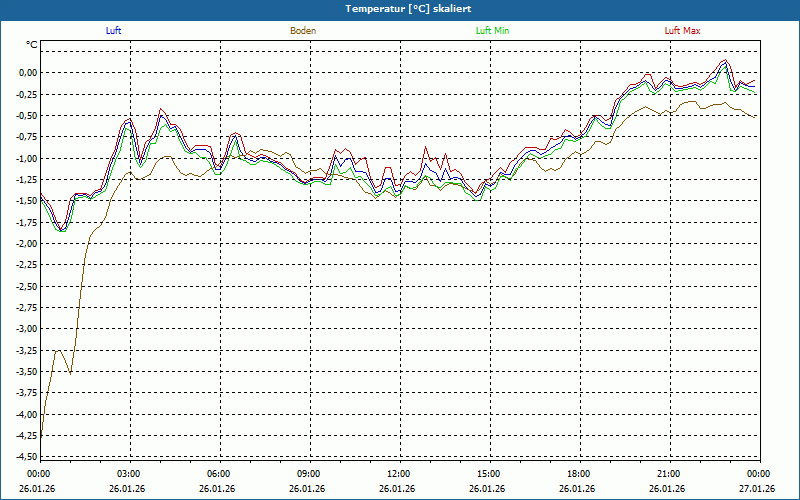Image resolution: width=800 pixels, height=500 pixels.
Task: Select the 03:00 time axis label
Action: point(128,474)
